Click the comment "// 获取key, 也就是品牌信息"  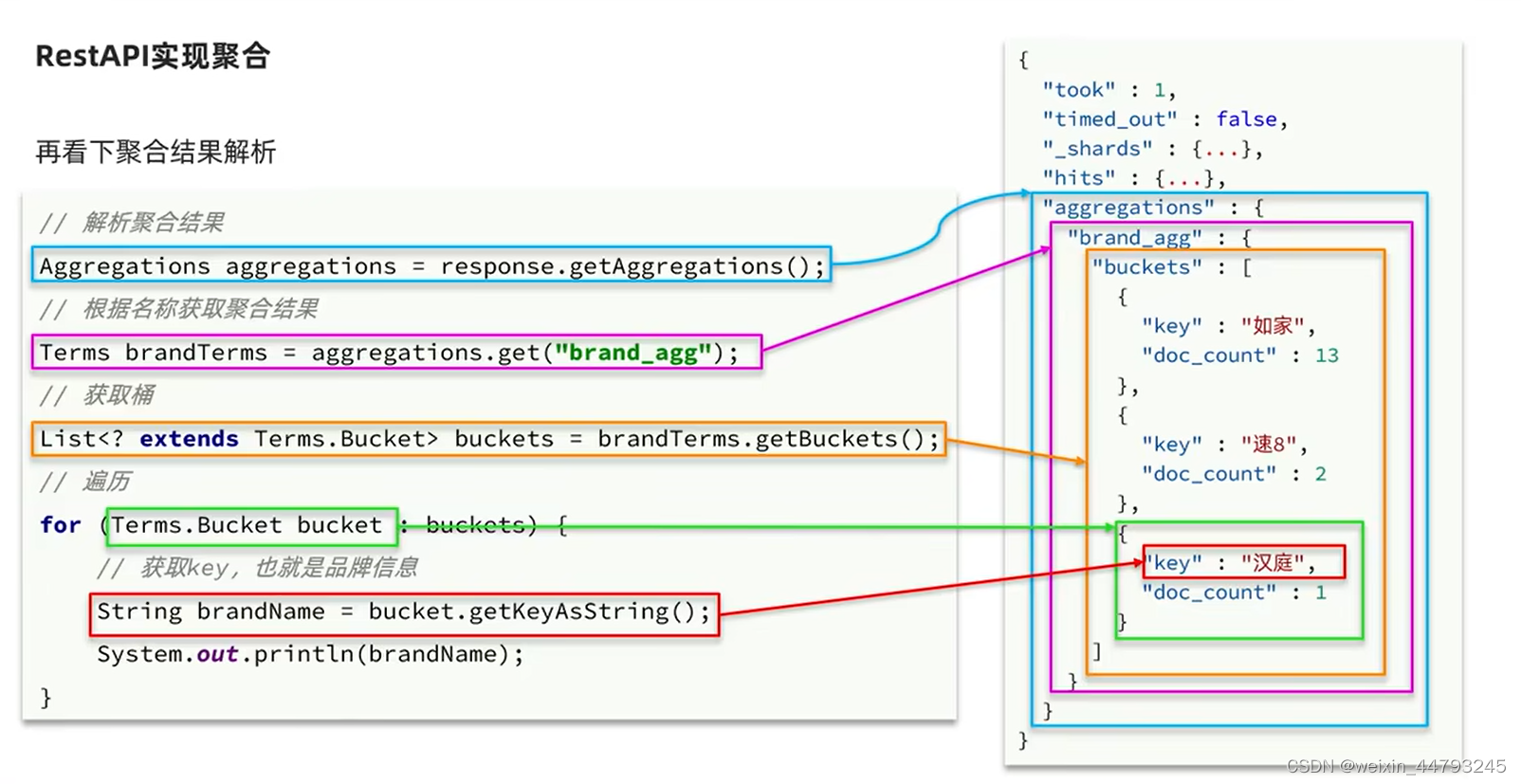point(257,568)
